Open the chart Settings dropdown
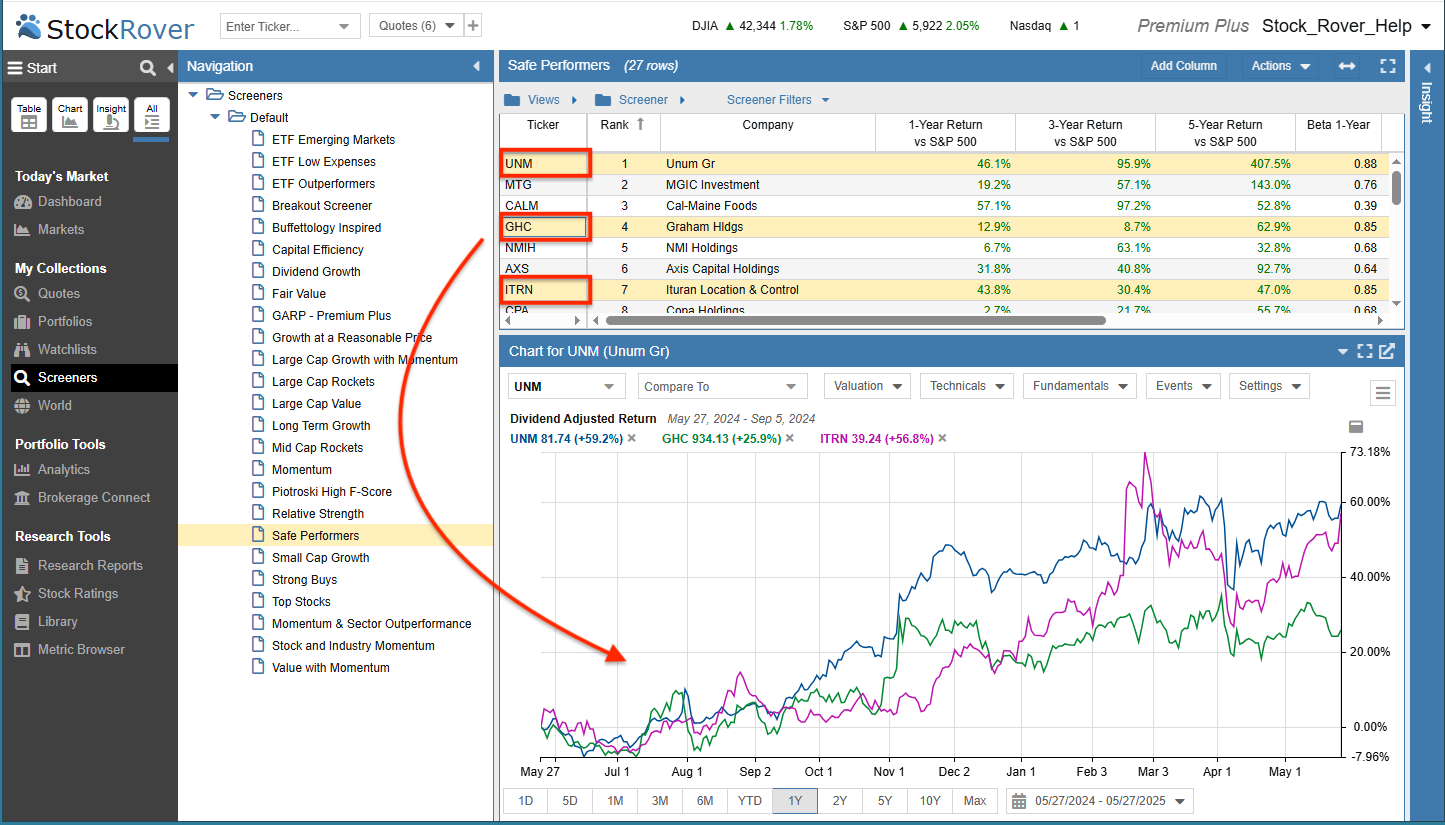 click(x=1269, y=386)
